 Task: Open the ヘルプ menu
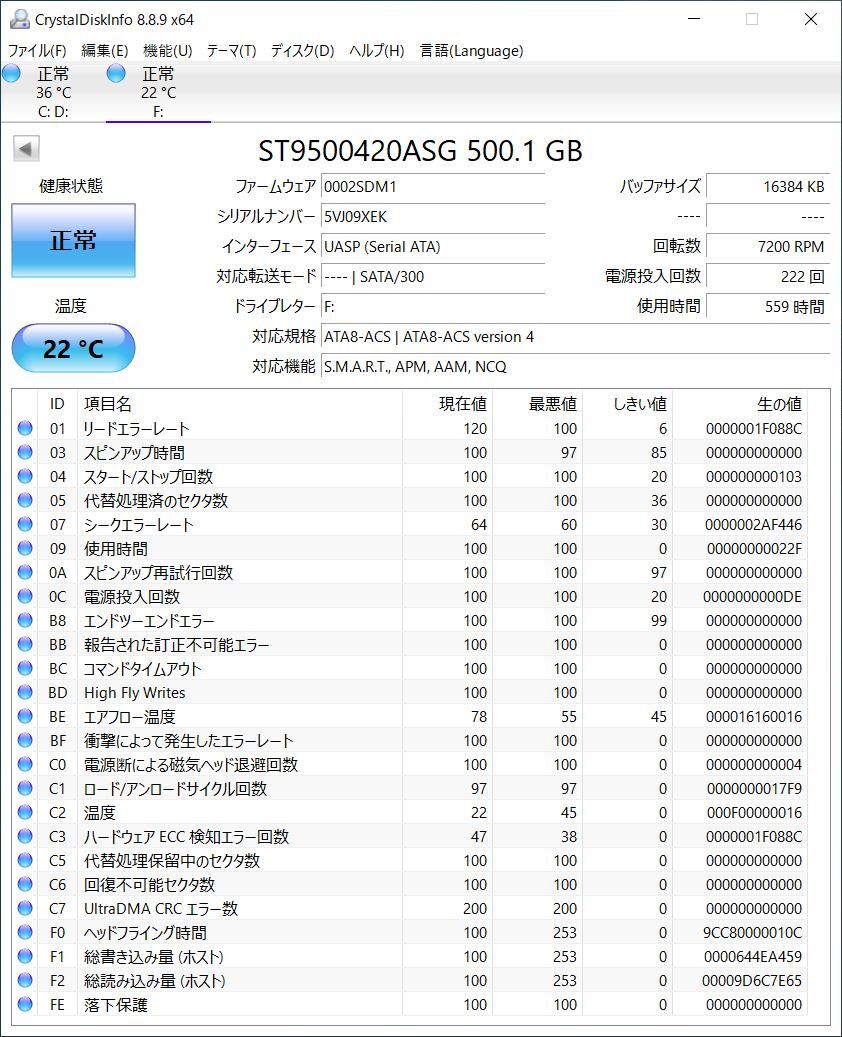point(370,50)
